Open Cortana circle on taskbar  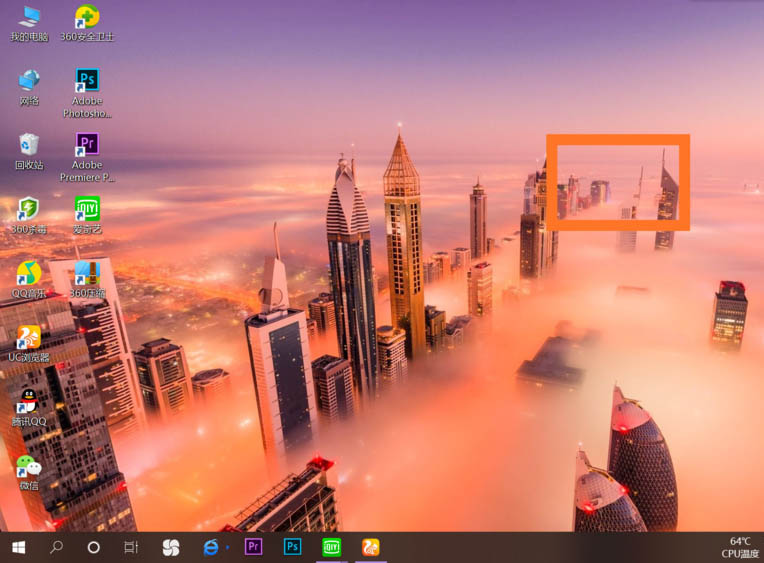(x=94, y=547)
